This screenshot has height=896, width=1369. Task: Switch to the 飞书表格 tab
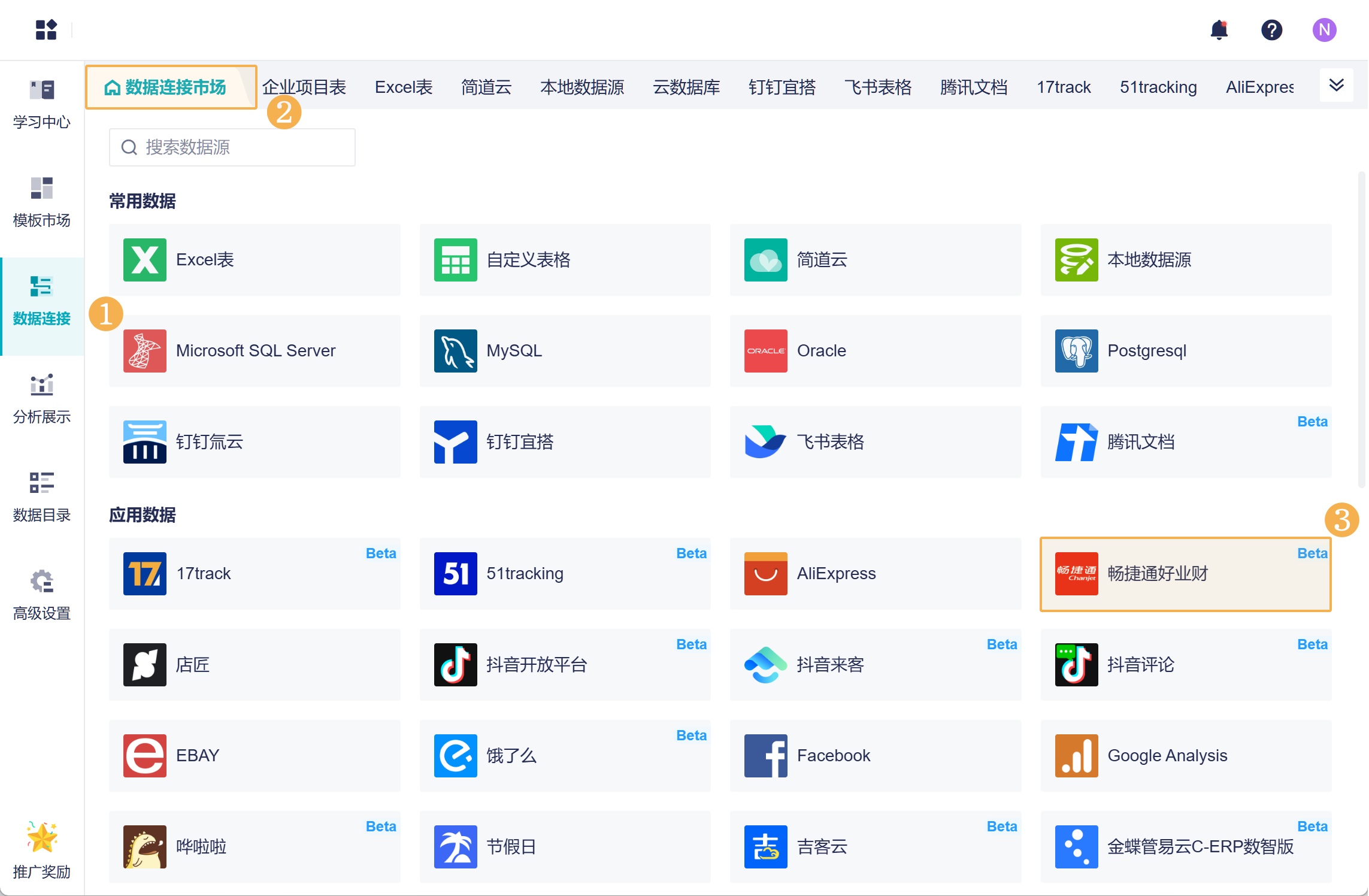pos(877,87)
